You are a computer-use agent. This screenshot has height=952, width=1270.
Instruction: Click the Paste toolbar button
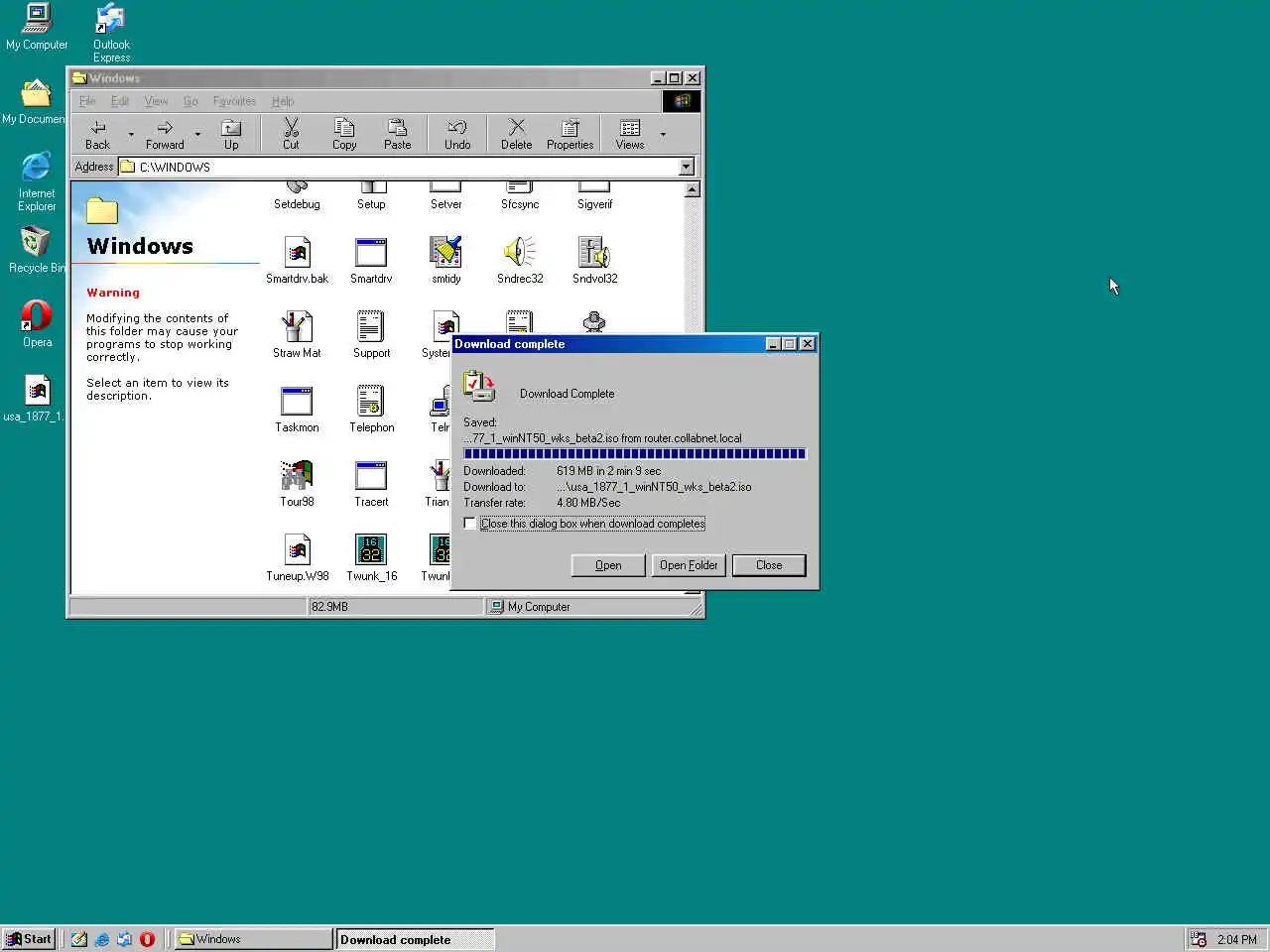398,134
